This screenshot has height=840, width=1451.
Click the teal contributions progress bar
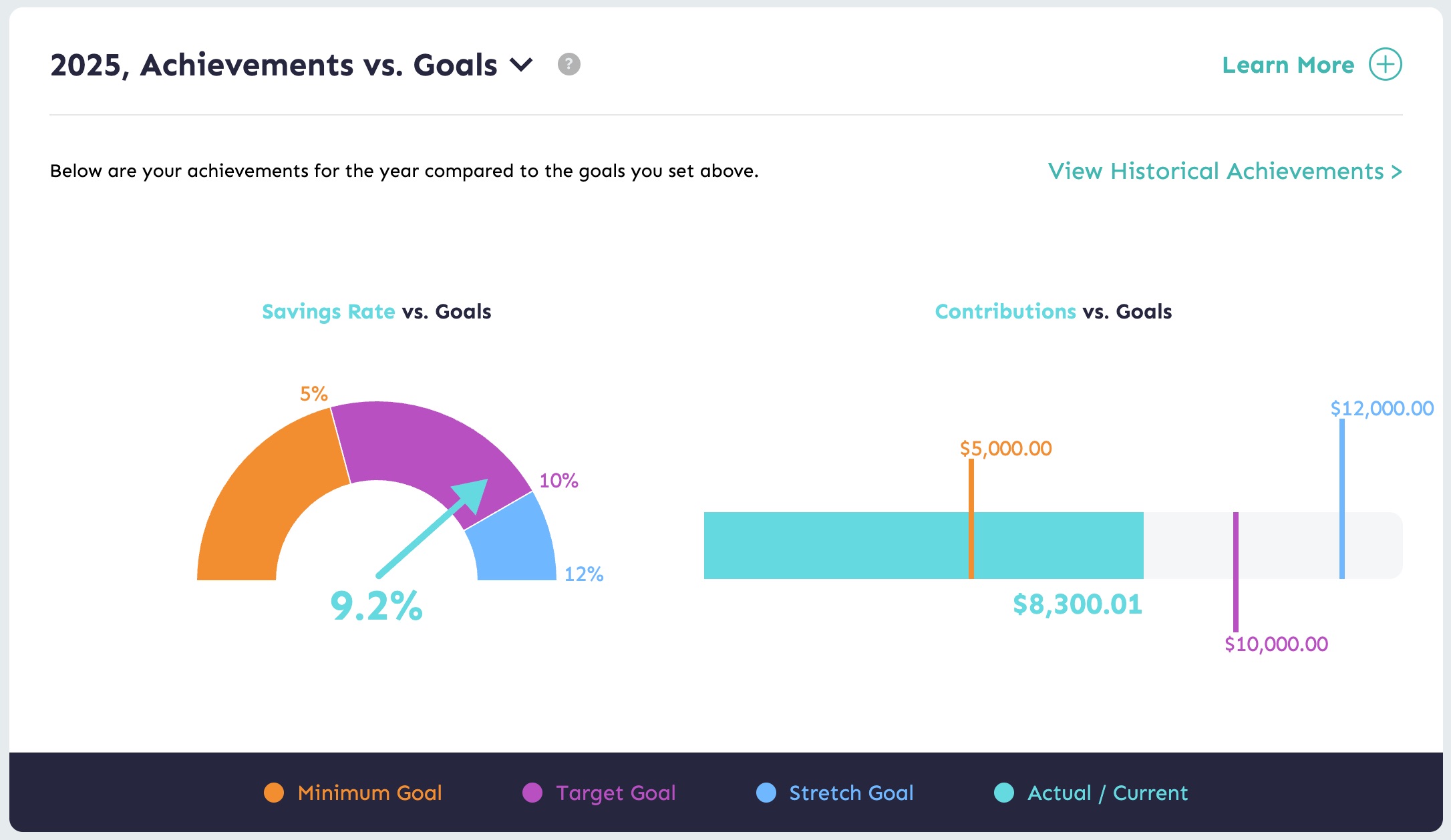(835, 546)
